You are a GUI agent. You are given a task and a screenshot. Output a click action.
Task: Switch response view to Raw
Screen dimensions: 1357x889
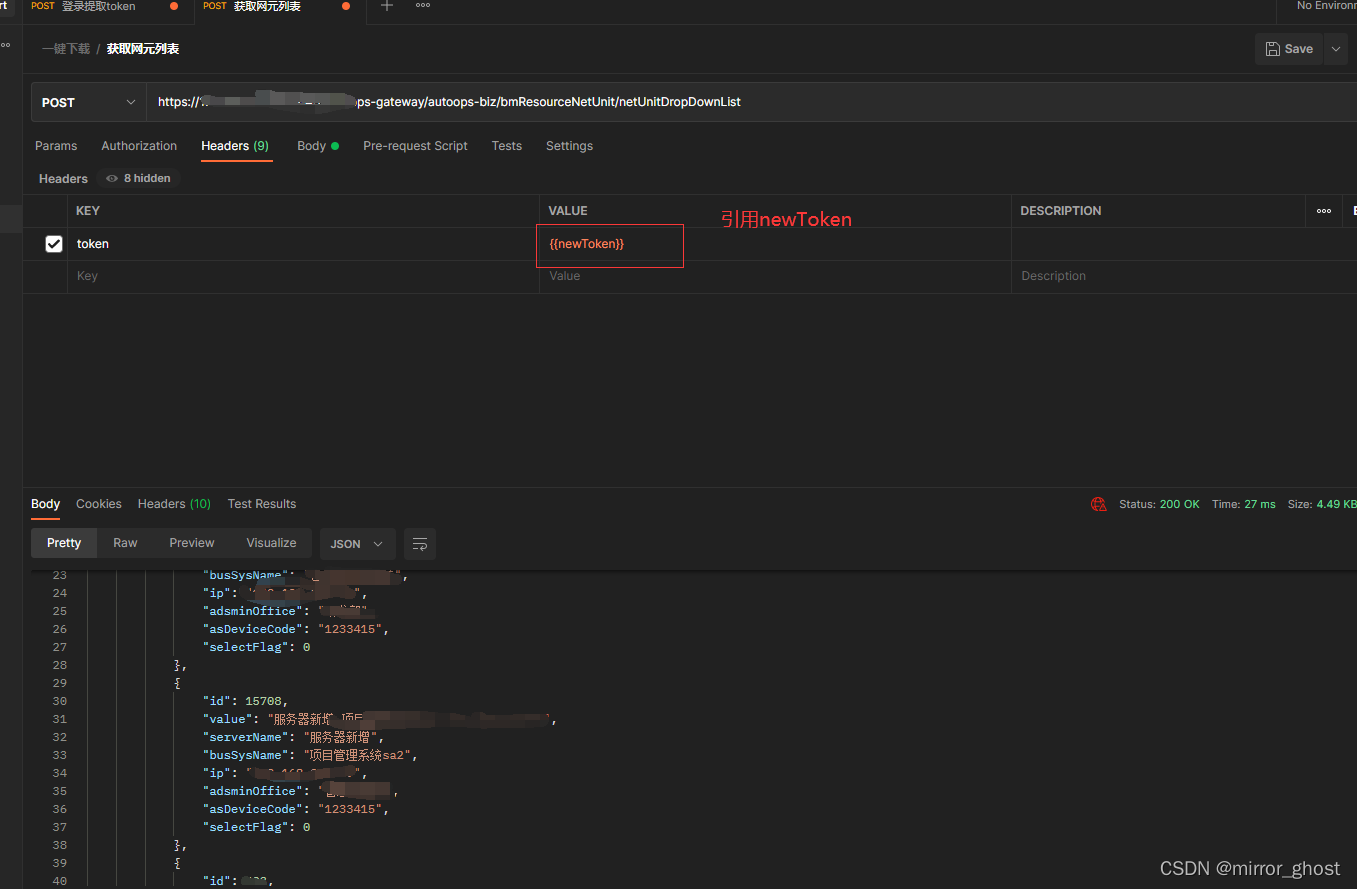point(125,543)
